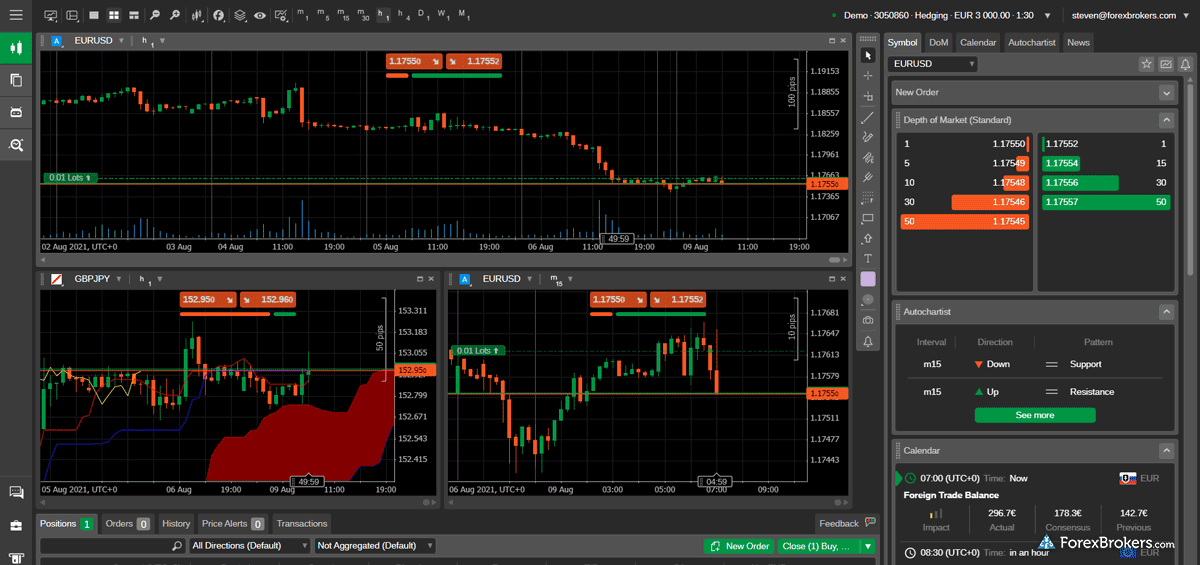Screen dimensions: 1200x565
Task: Click the green New Order button
Action: coord(740,546)
